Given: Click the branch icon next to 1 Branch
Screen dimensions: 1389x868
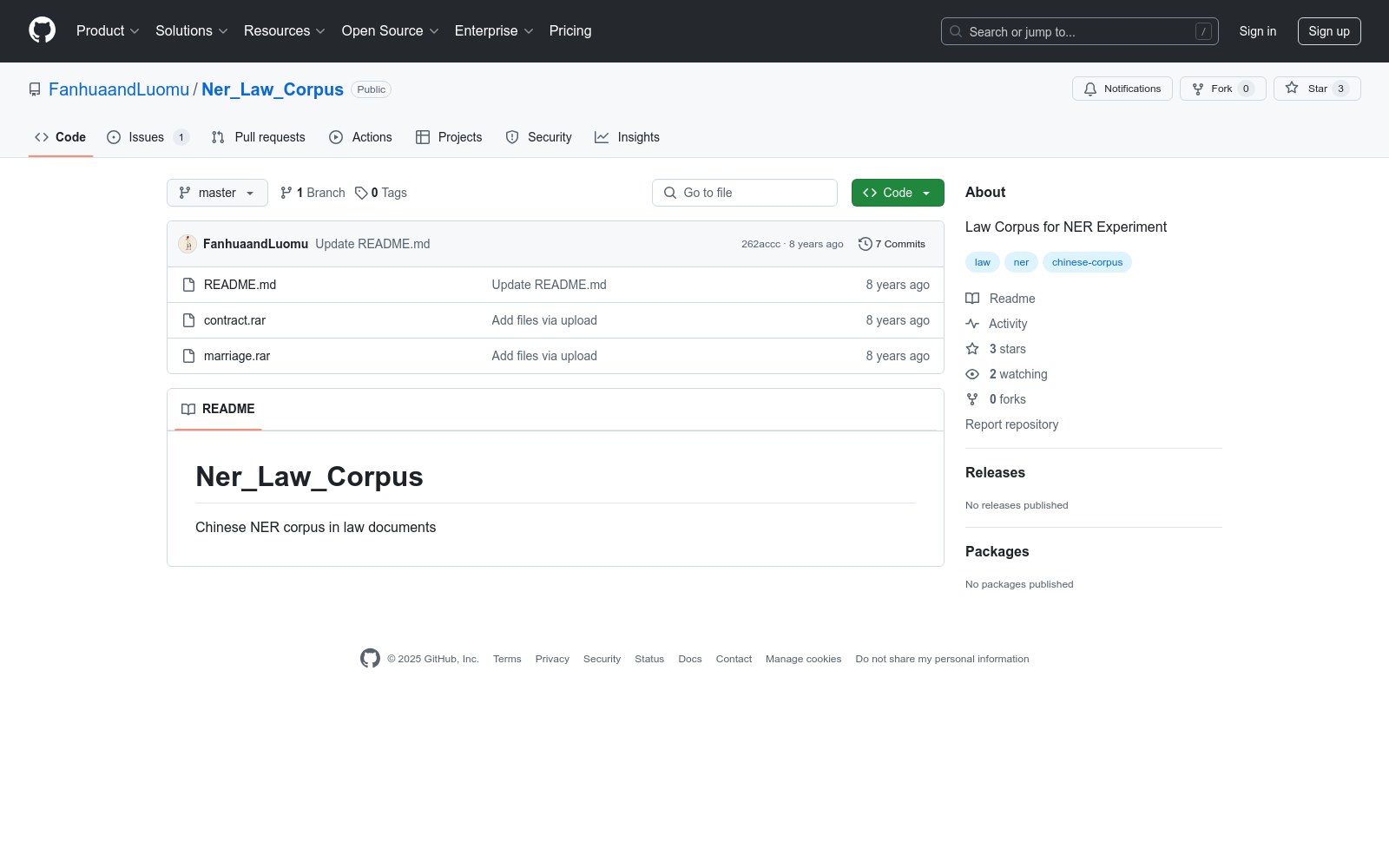Looking at the screenshot, I should point(286,193).
